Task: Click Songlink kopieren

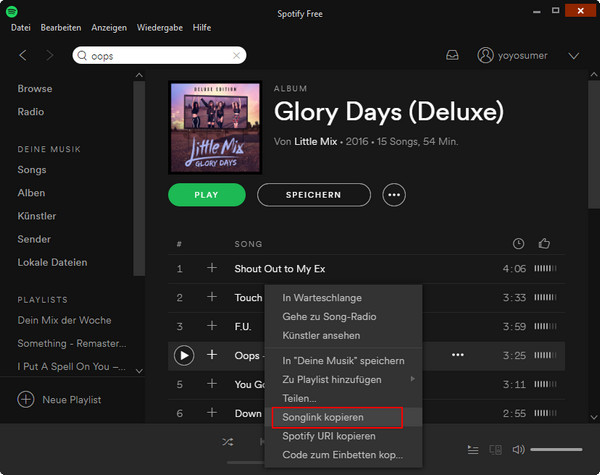Action: pos(343,417)
